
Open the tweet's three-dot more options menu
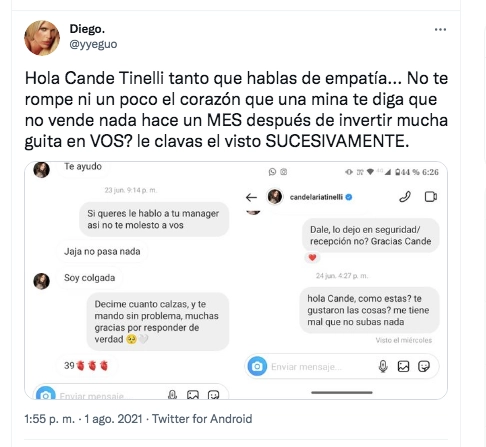tap(440, 30)
